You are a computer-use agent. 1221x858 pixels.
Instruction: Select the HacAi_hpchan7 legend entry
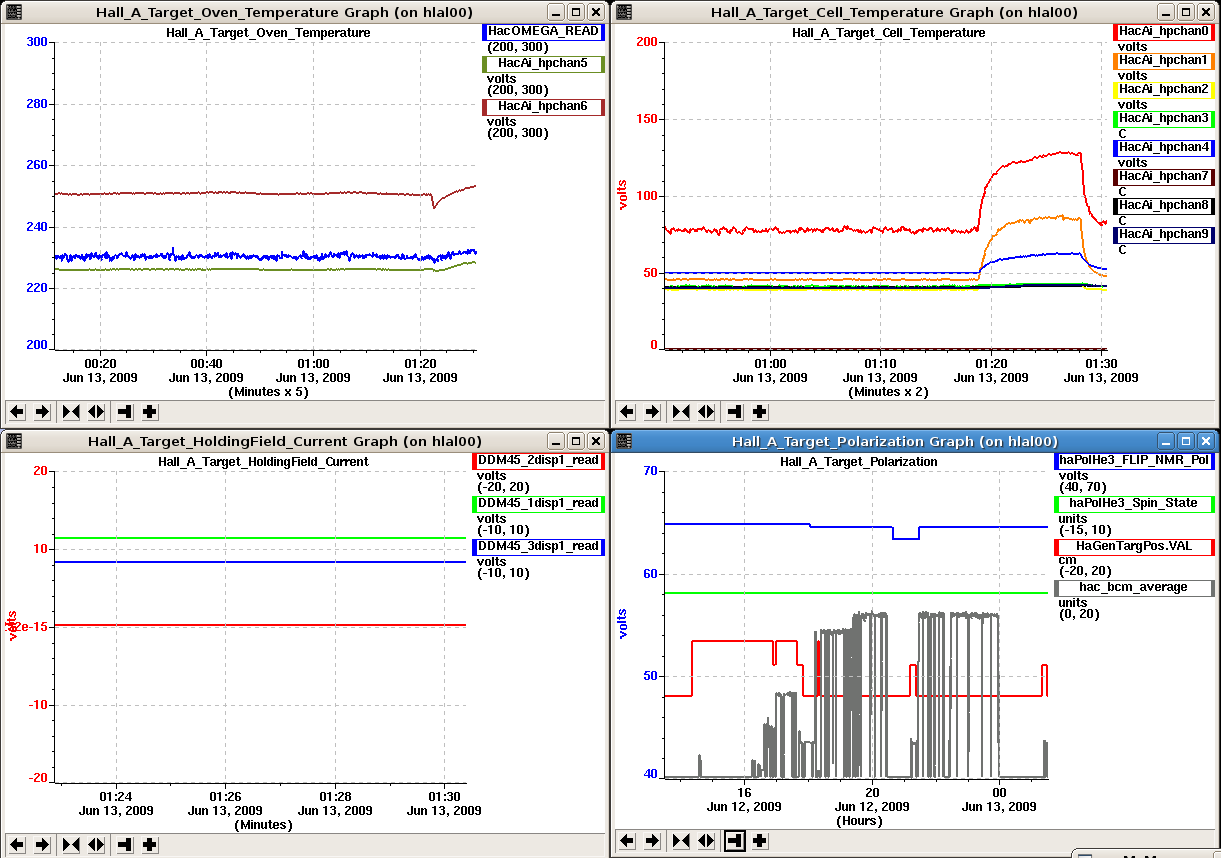tap(1163, 176)
